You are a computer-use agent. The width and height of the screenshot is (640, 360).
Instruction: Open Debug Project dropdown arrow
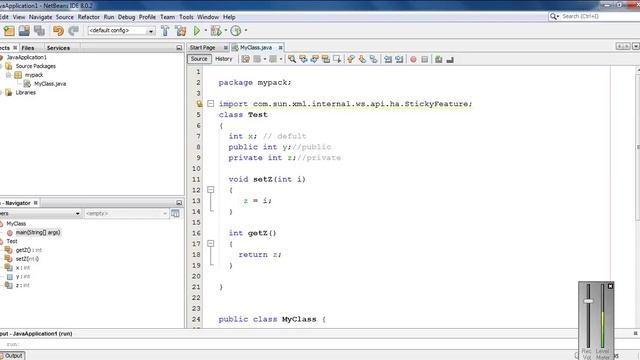pyautogui.click(x=225, y=30)
